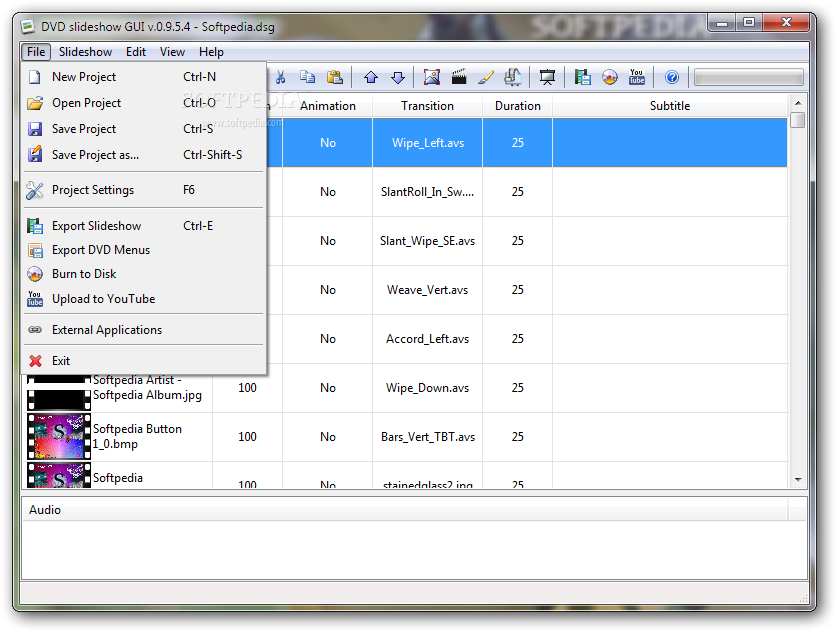This screenshot has height=632, width=837.
Task: Choose Open Project from the File menu
Action: (144, 103)
